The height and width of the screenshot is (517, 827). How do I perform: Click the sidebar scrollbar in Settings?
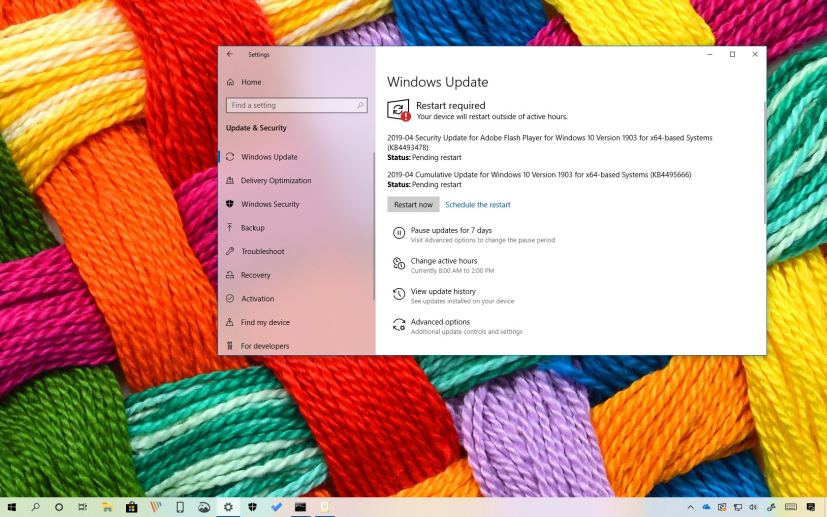pos(374,226)
